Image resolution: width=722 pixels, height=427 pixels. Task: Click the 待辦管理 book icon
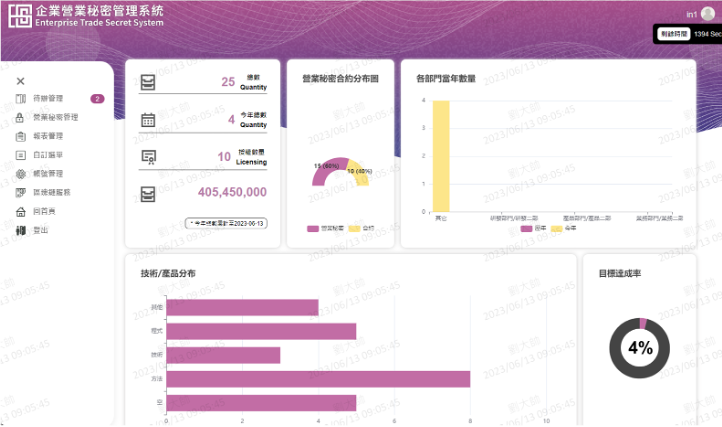coord(21,99)
